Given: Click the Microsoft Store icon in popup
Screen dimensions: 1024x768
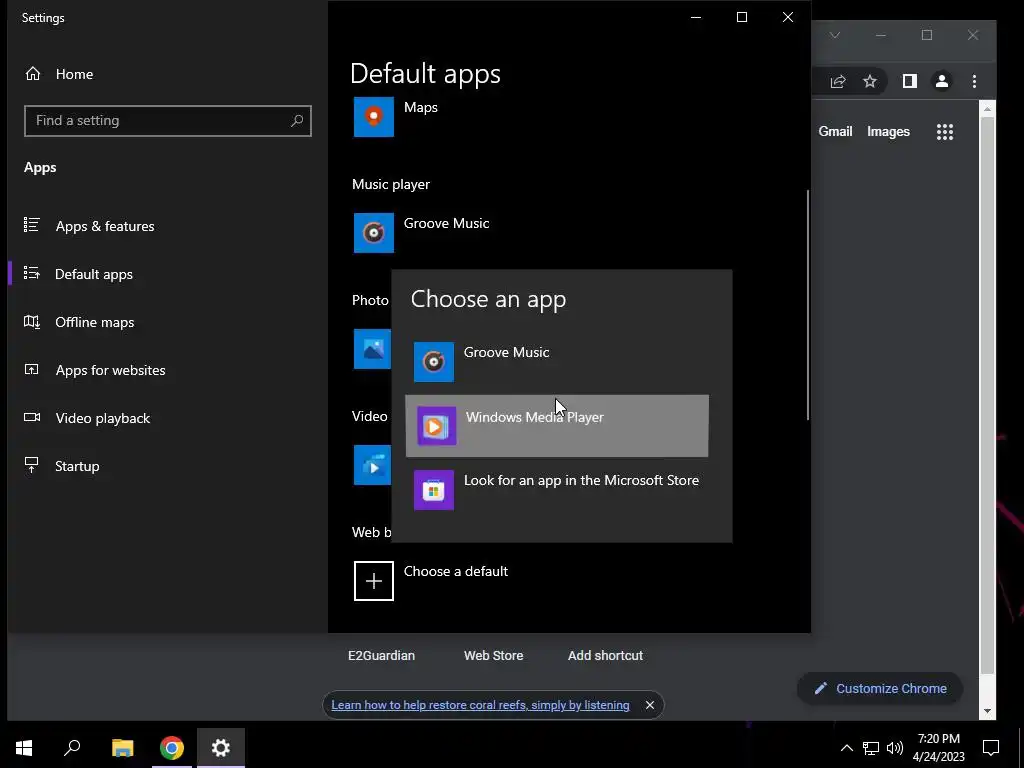Looking at the screenshot, I should (x=434, y=490).
